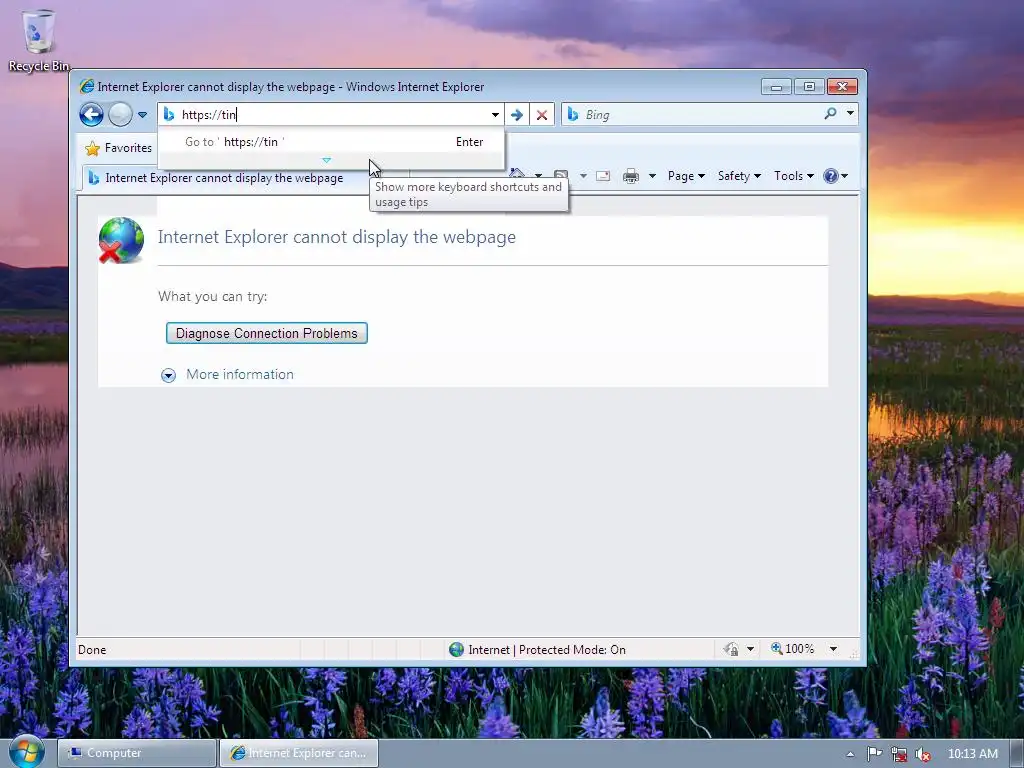Click the Internet Explorer title bar icon
The width and height of the screenshot is (1024, 768).
pyautogui.click(x=86, y=86)
